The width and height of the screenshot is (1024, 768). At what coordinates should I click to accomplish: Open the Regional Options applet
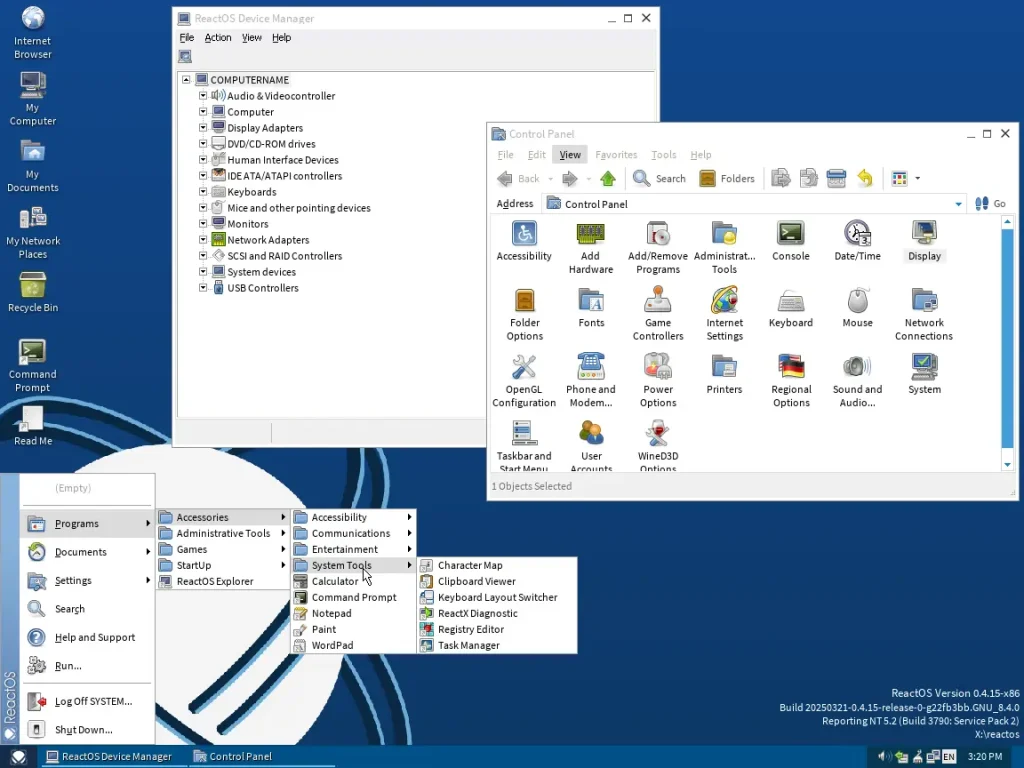[791, 381]
